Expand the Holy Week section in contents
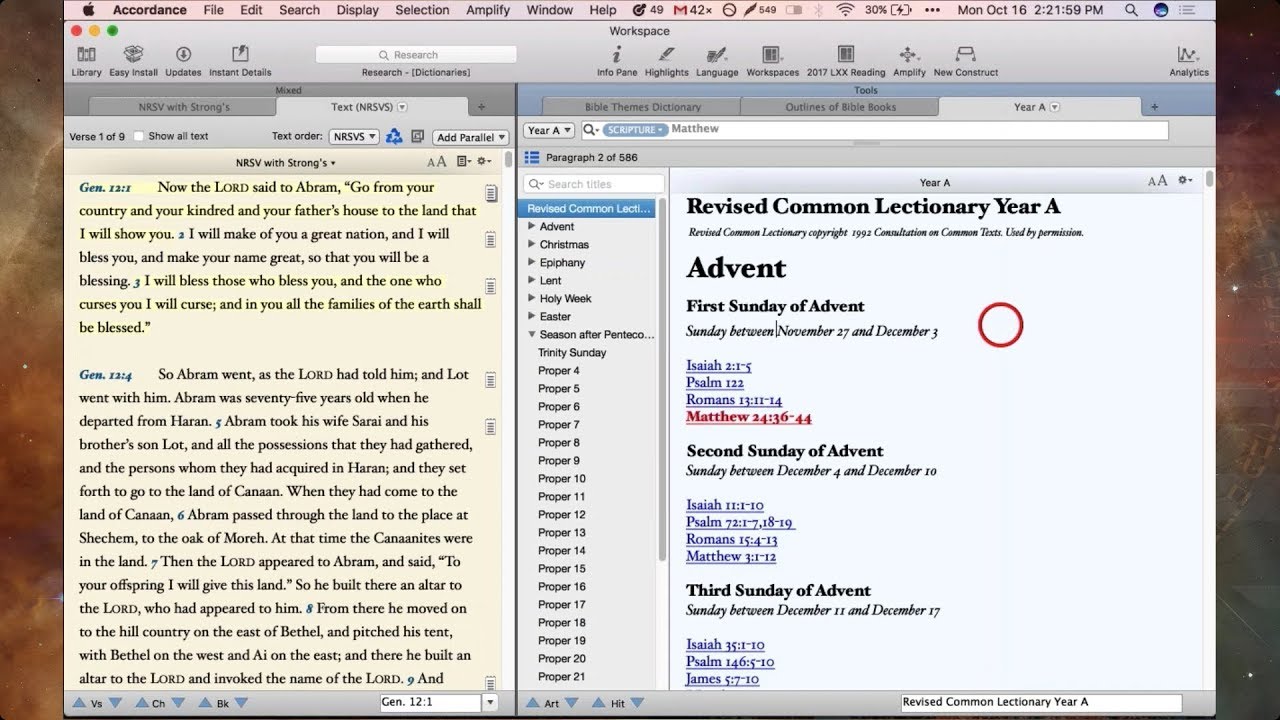This screenshot has width=1280, height=720. (532, 299)
